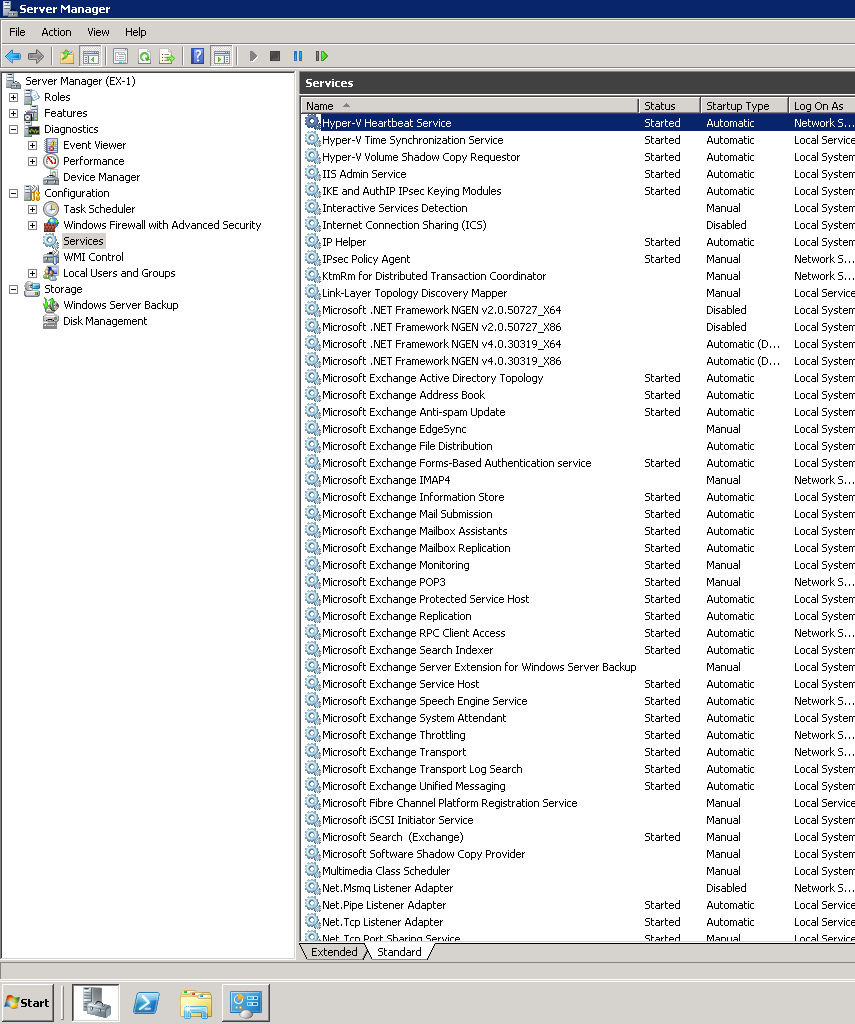Viewport: 855px width, 1024px height.
Task: Open Windows Server Backup node
Action: (x=120, y=305)
